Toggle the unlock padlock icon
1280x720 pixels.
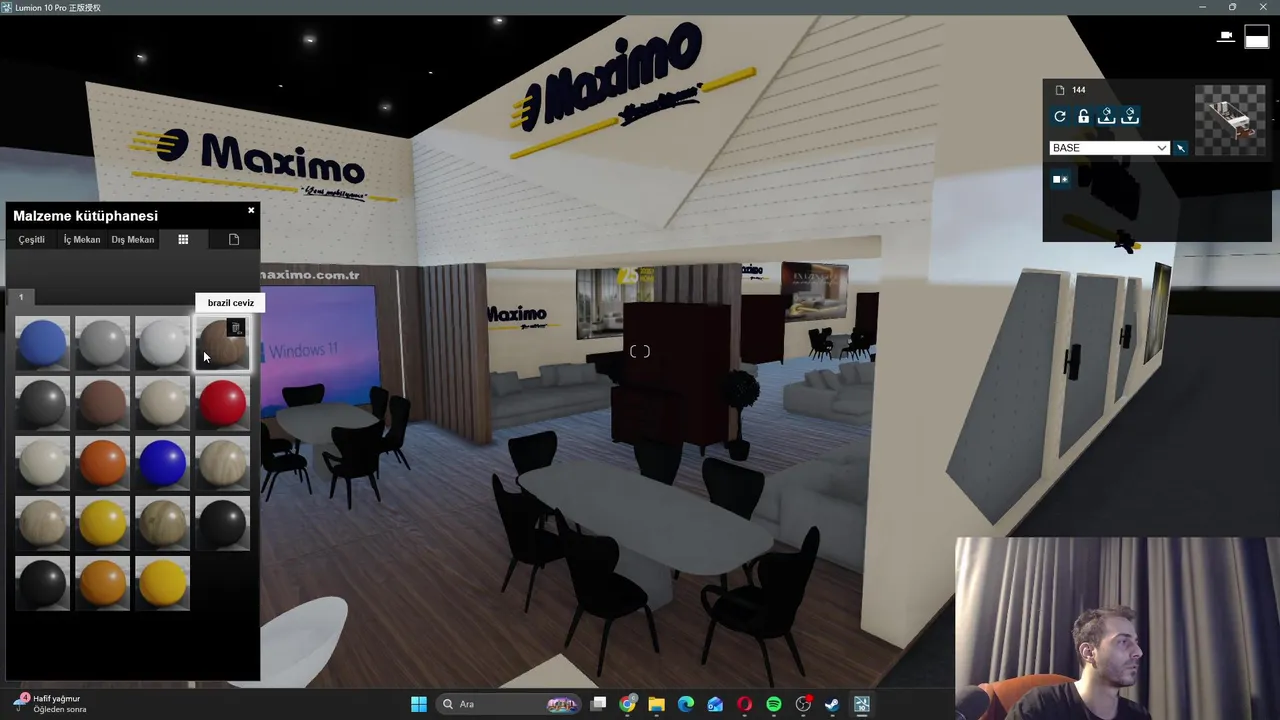coord(1083,117)
